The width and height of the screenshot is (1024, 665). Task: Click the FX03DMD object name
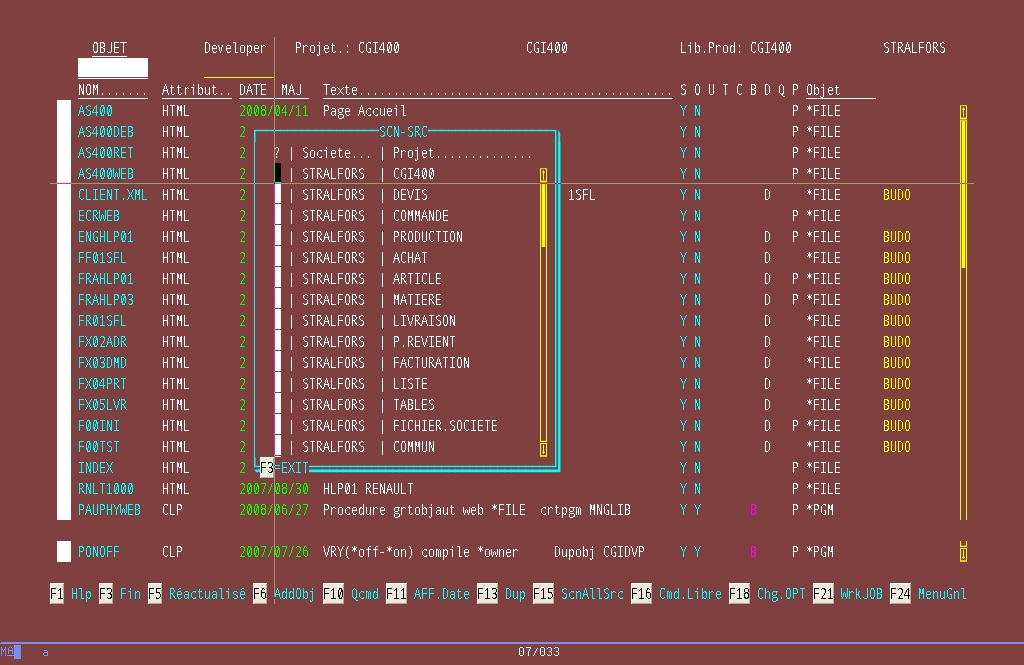coord(102,363)
